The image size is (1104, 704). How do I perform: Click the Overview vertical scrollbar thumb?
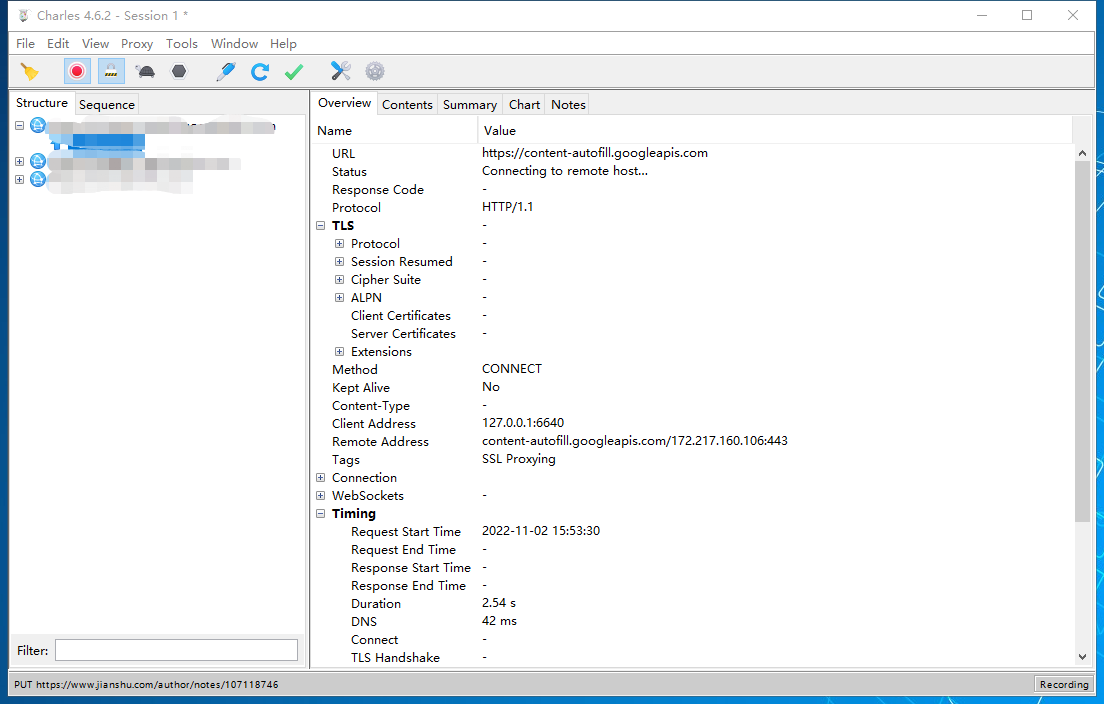(x=1082, y=341)
